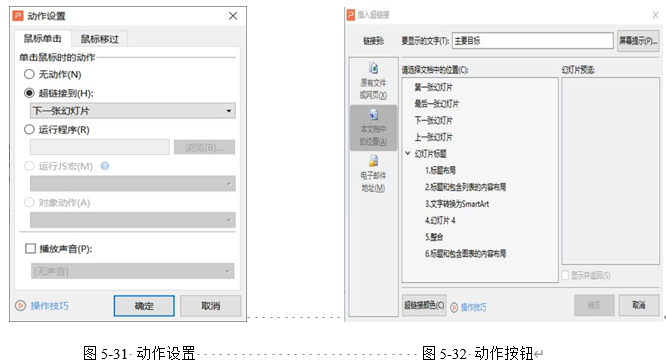666x361 pixels.
Task: Select the 超链接到 radio button
Action: click(x=29, y=93)
